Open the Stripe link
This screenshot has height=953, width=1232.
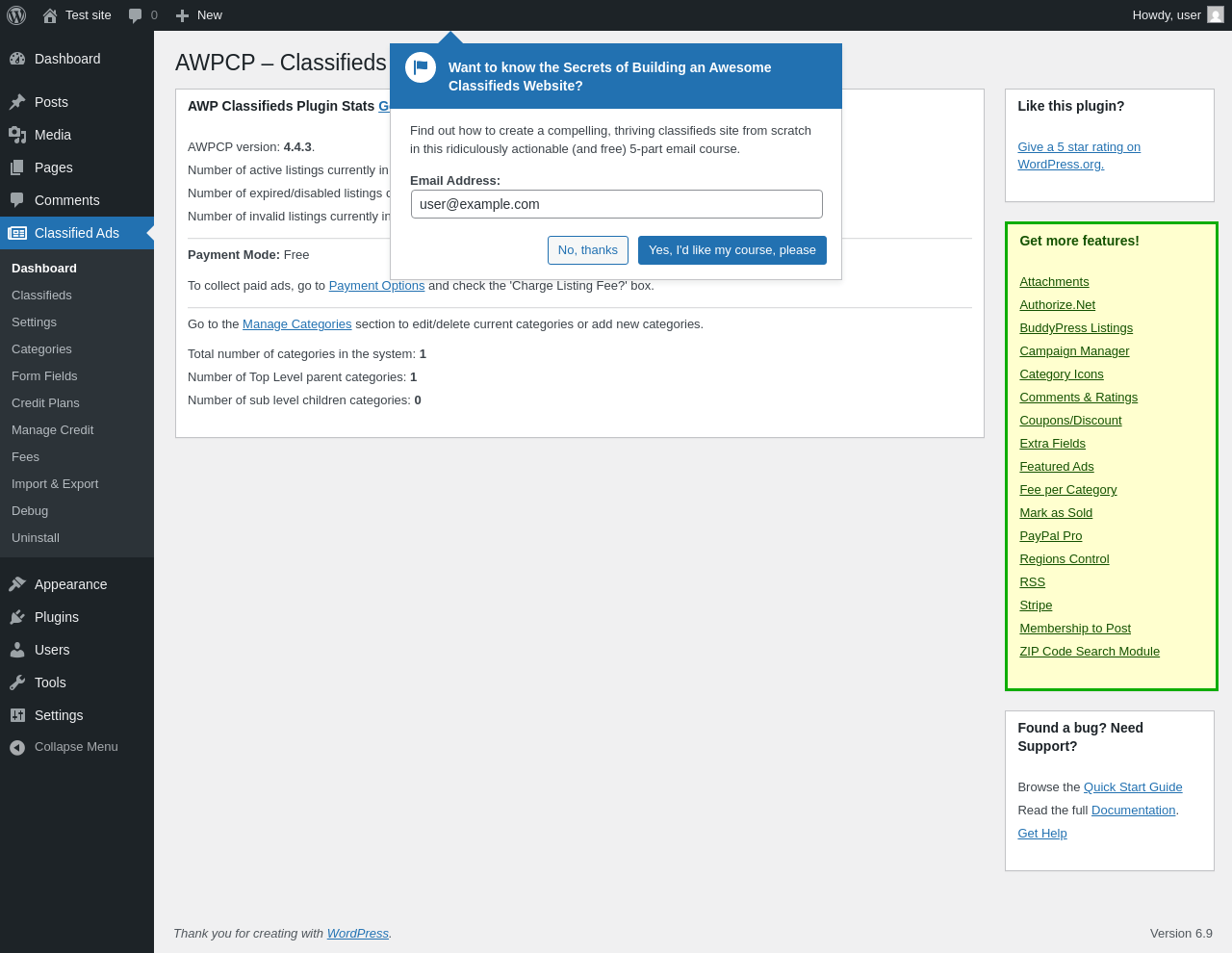(x=1036, y=605)
